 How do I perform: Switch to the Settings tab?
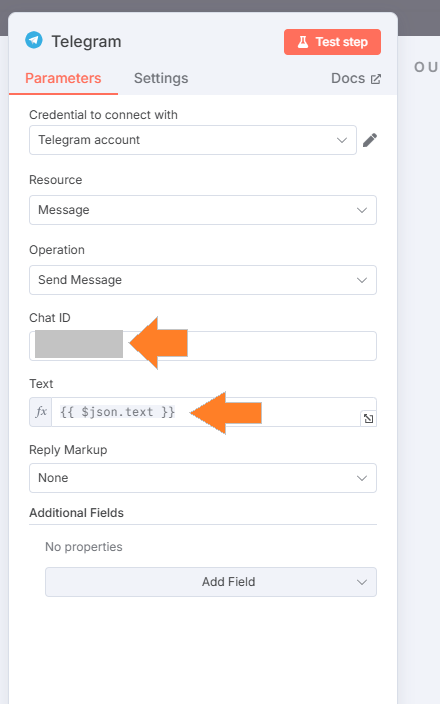[161, 78]
